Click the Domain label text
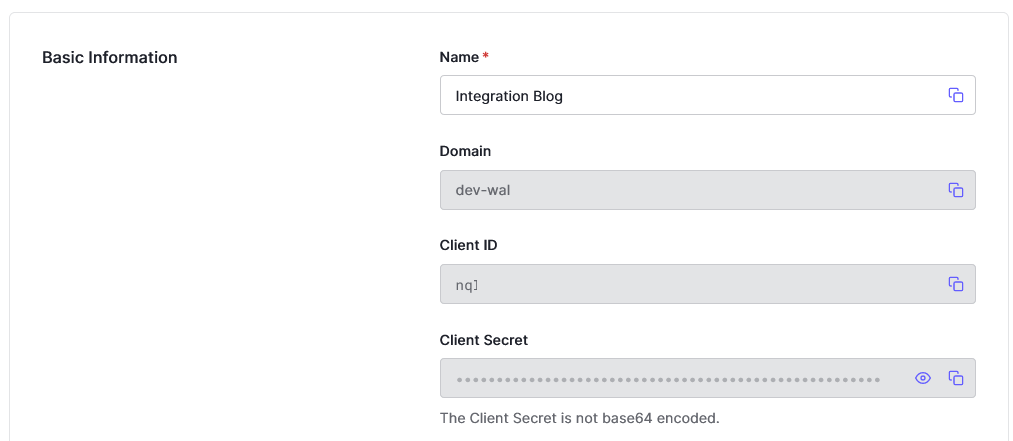 point(465,151)
